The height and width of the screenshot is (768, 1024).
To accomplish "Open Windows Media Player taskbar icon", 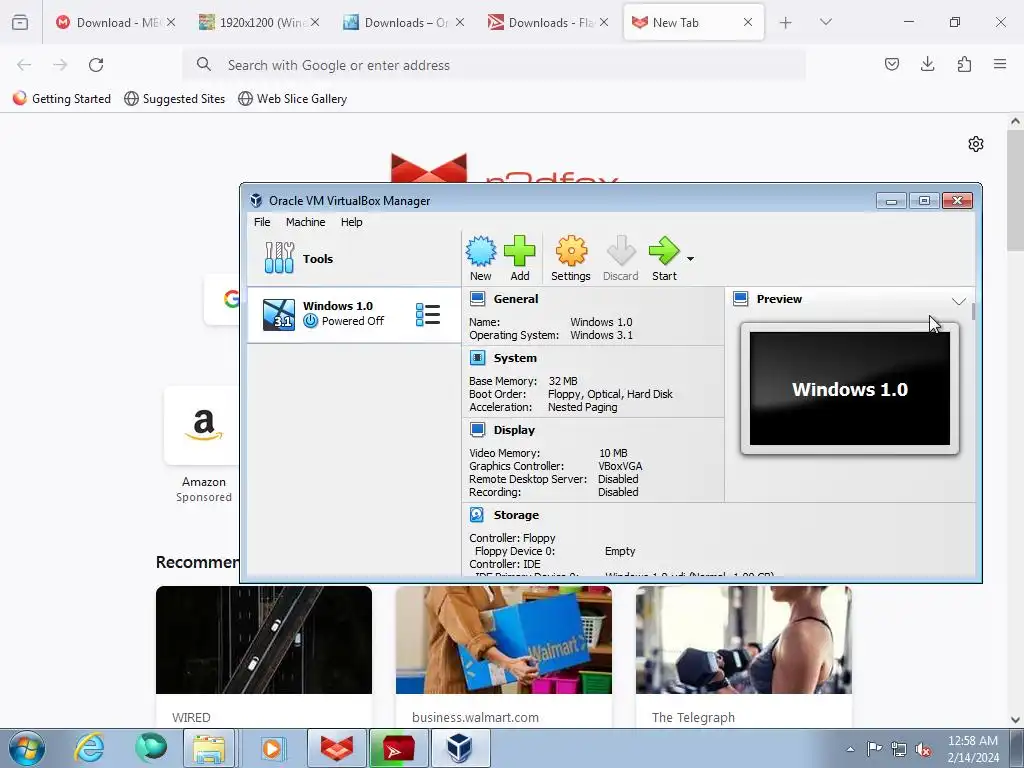I will [x=271, y=748].
